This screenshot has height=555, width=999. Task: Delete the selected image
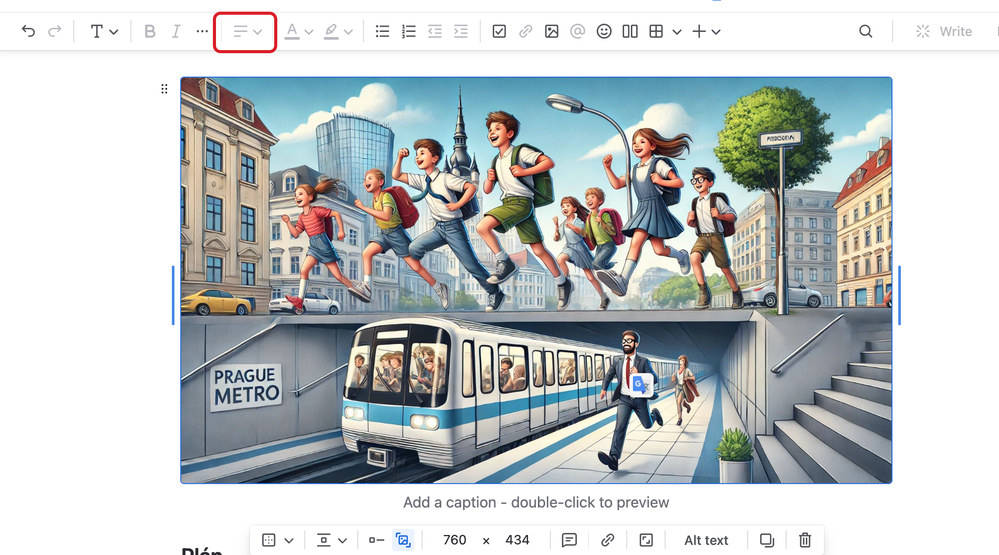click(x=805, y=540)
